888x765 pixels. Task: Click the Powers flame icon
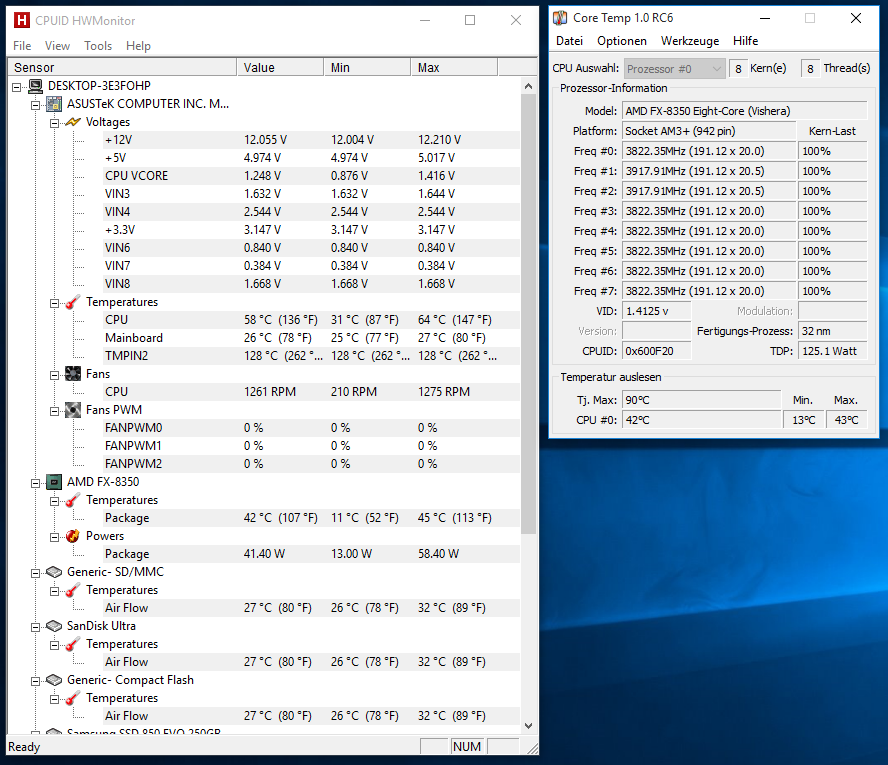pos(73,536)
